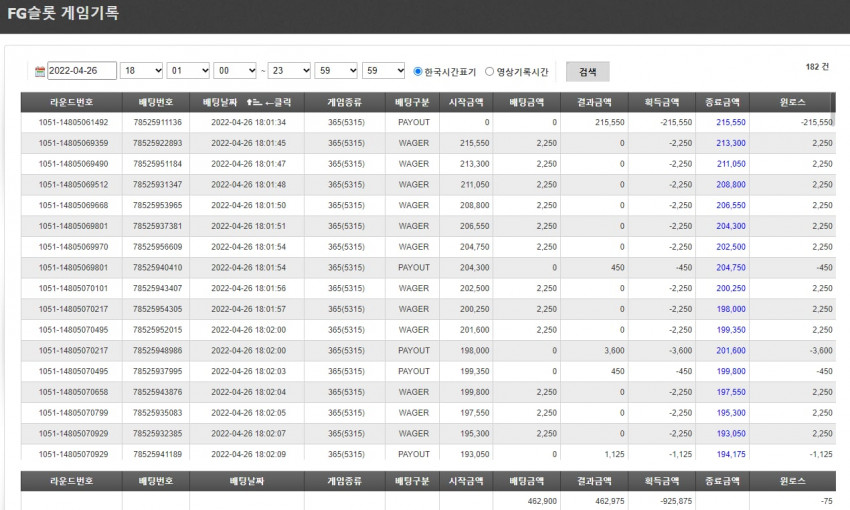Click the 시작금액 column header in the top table
Screen dimensions: 850x510
pos(466,102)
